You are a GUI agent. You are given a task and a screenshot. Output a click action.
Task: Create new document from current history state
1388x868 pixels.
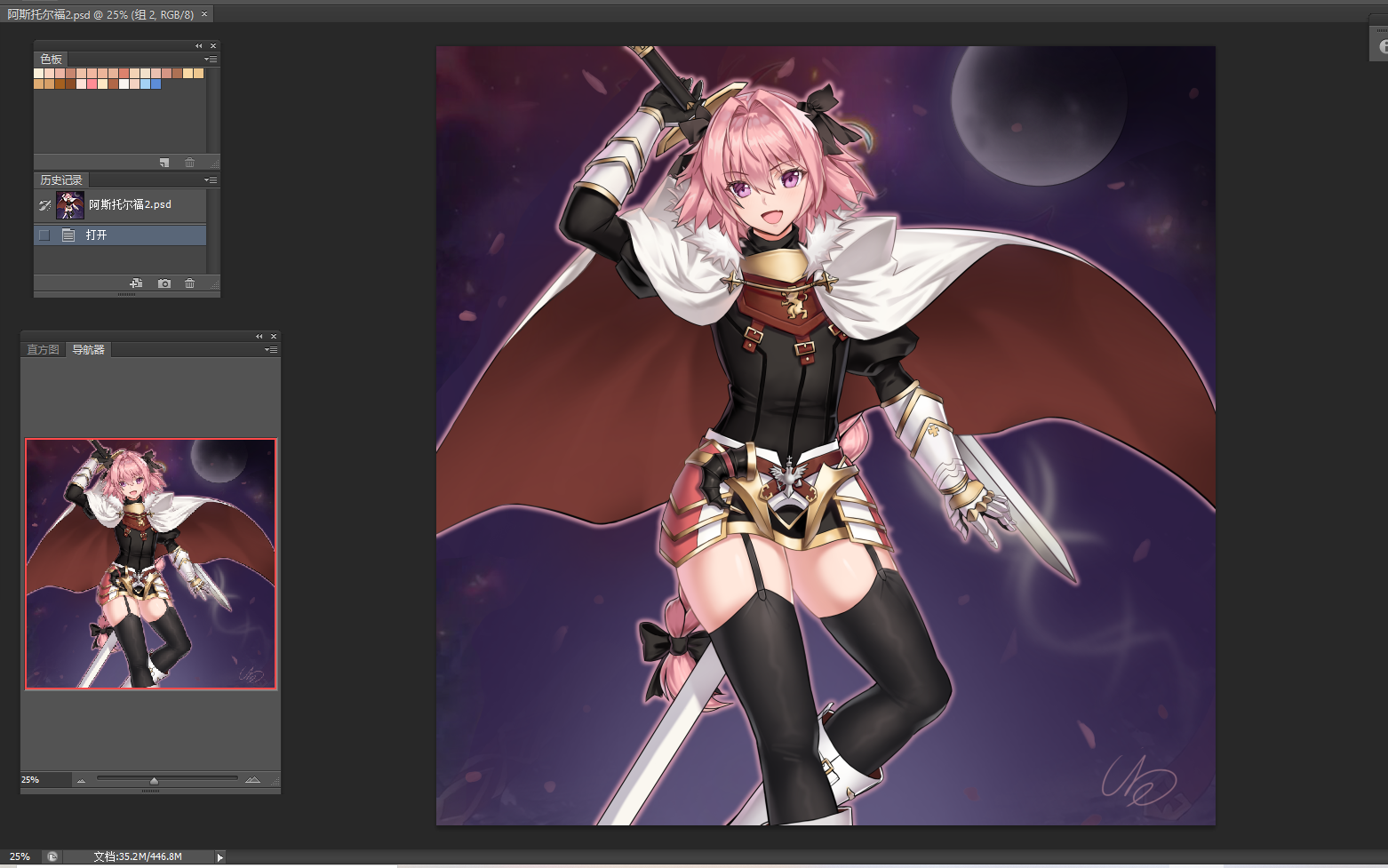[x=136, y=283]
